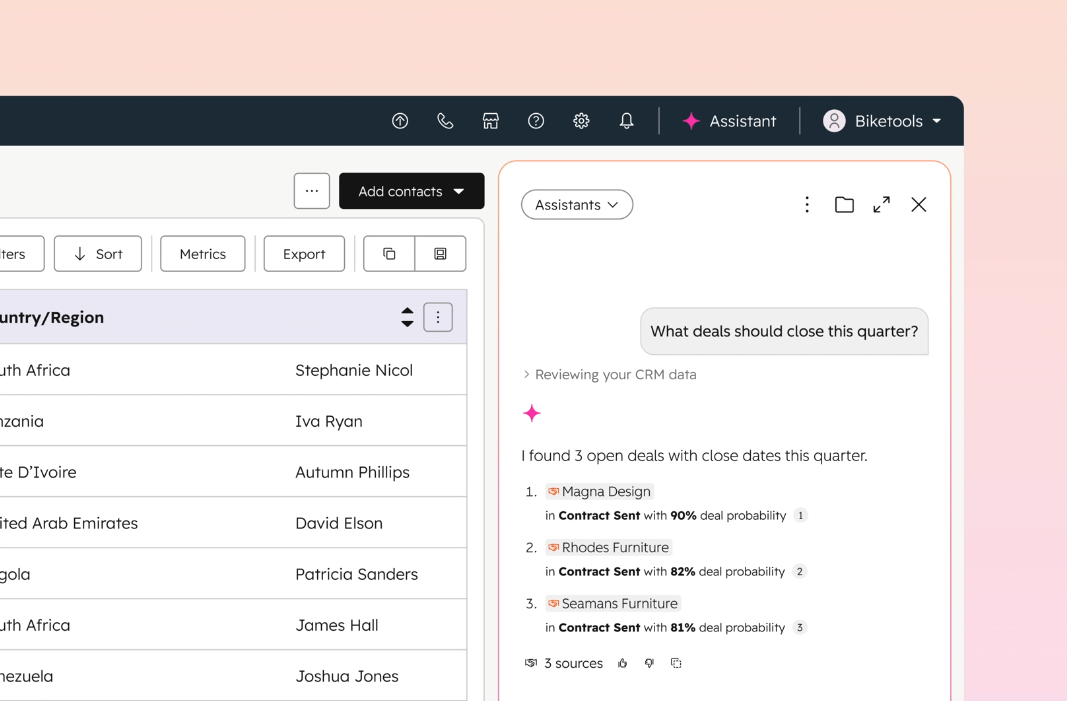Open the marketplace store icon
1067x701 pixels.
click(491, 121)
